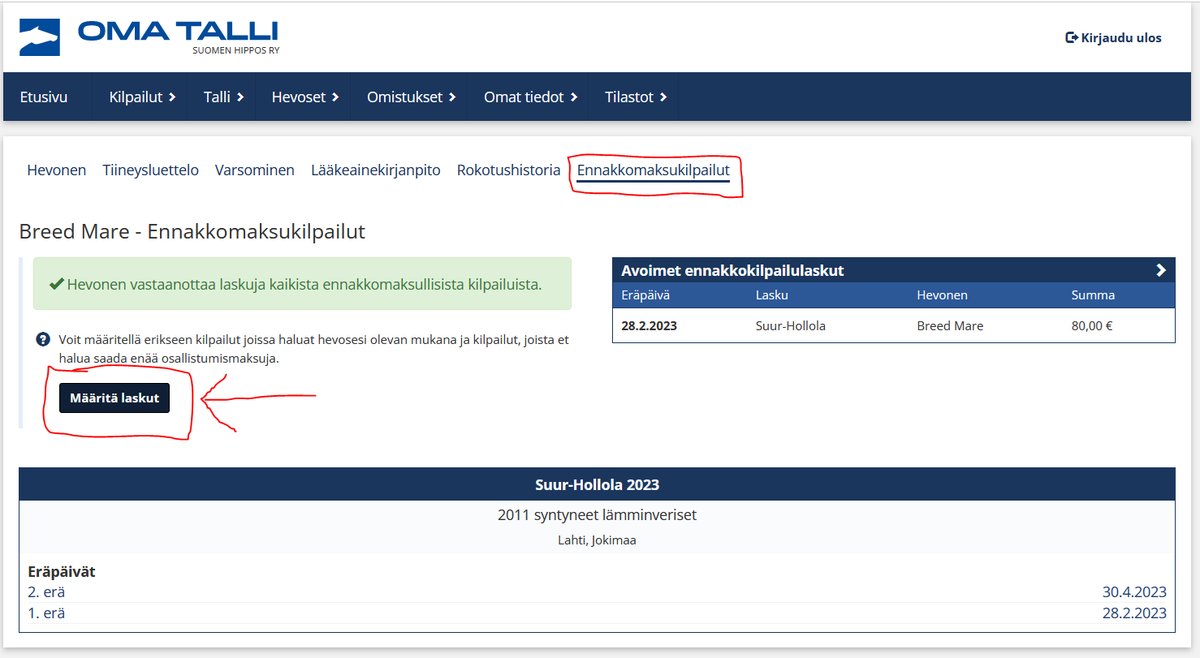The width and height of the screenshot is (1200, 658).
Task: Click the 2. erä installment row
Action: click(597, 592)
